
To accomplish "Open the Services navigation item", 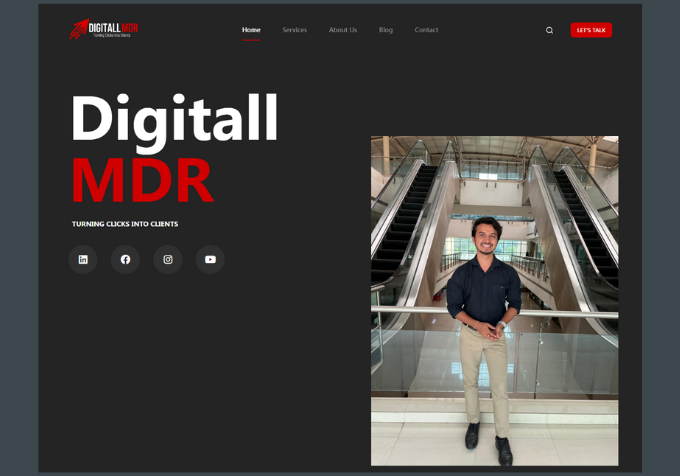I will click(x=294, y=30).
